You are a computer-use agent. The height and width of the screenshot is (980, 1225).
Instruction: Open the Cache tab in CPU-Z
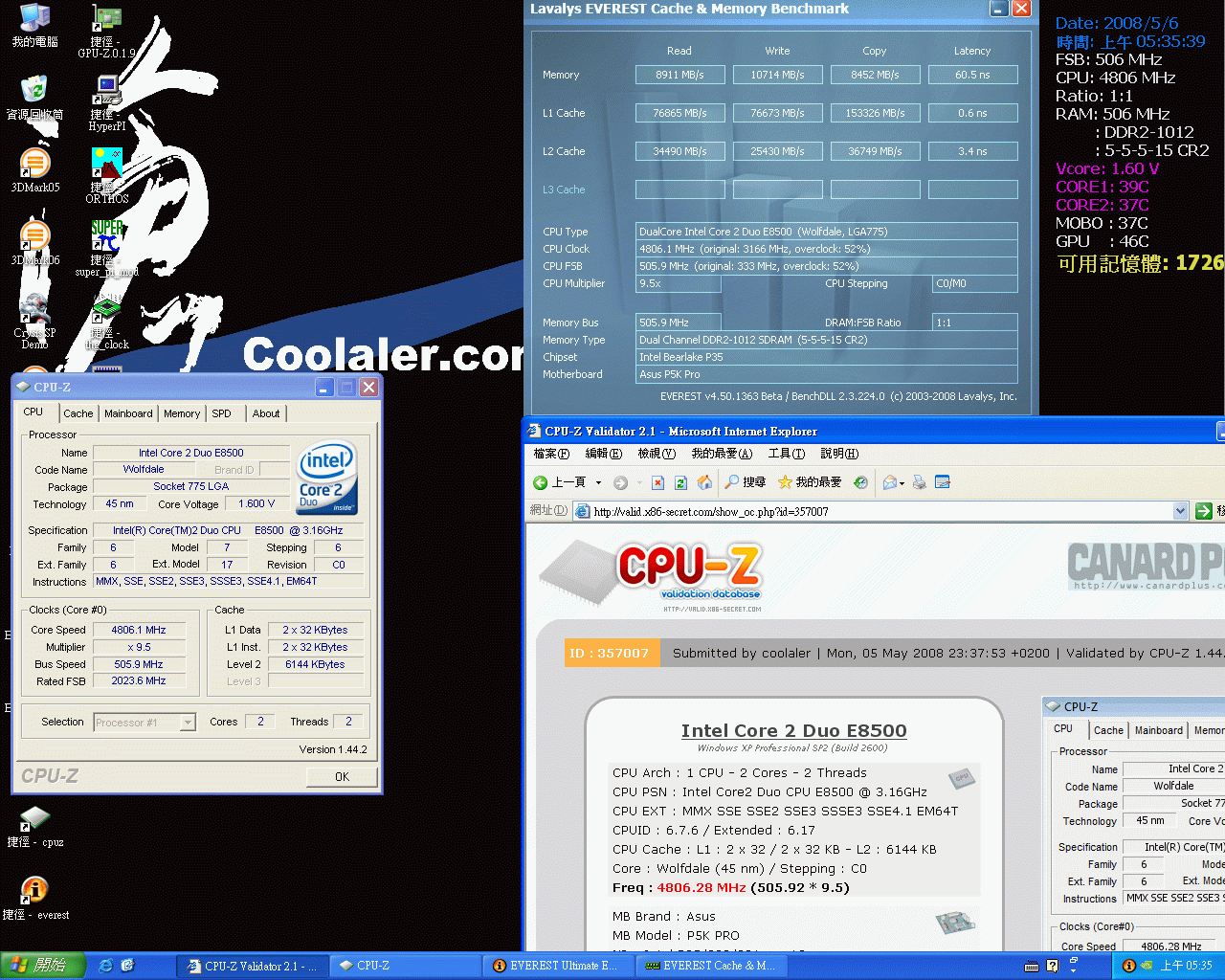(x=78, y=413)
